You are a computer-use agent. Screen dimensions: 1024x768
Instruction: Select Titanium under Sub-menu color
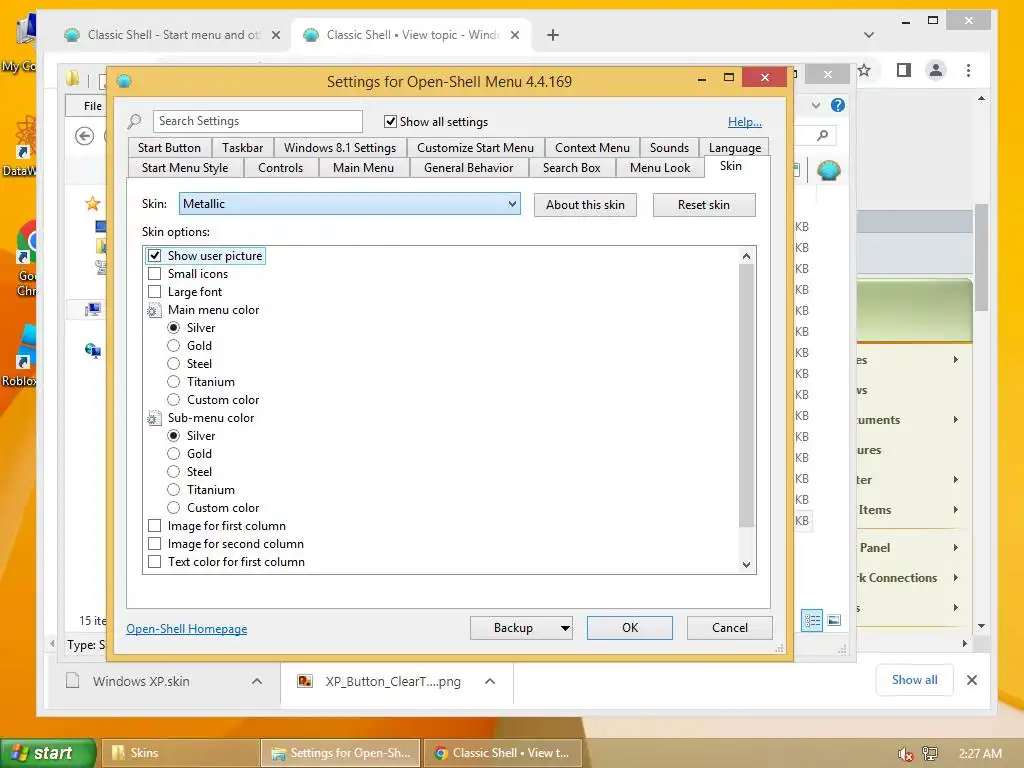(x=173, y=490)
